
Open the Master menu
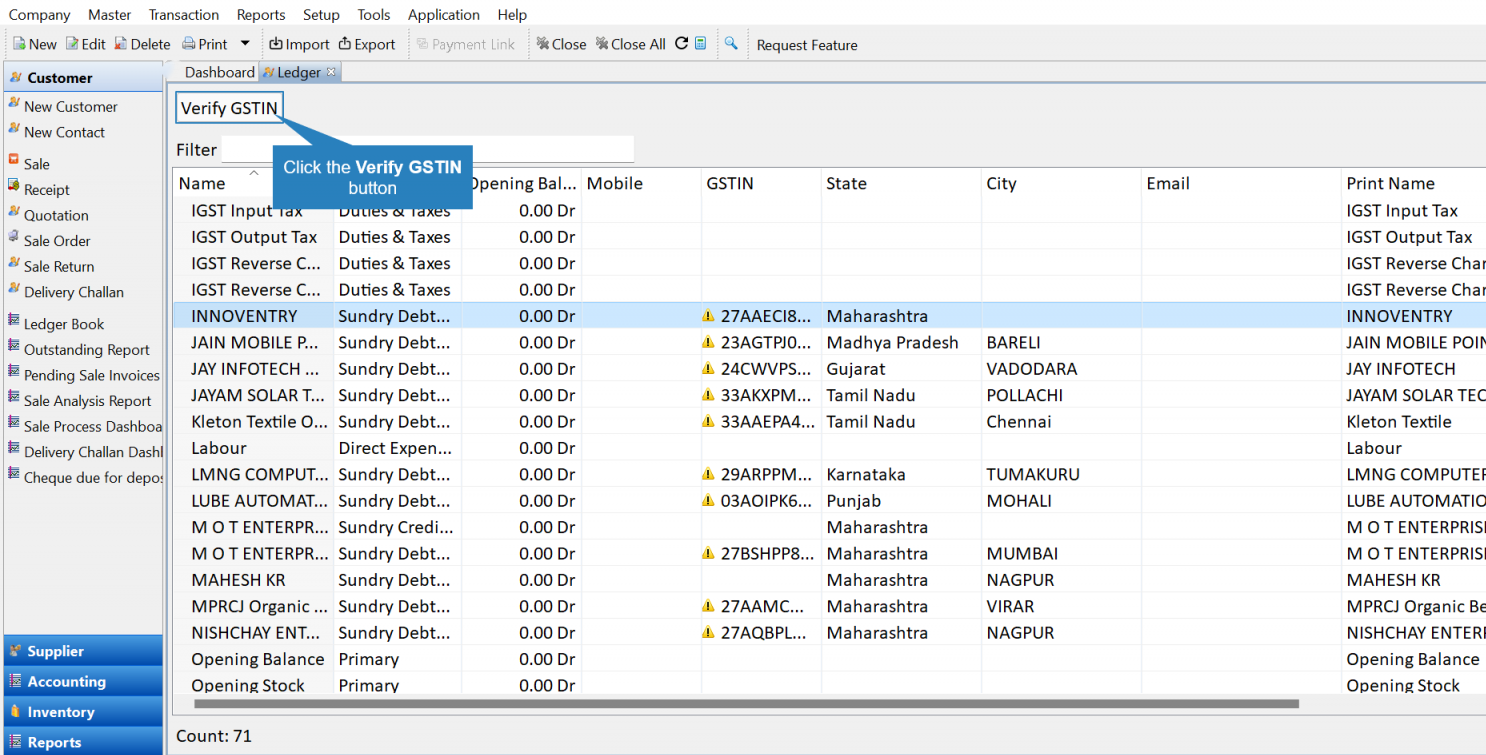[x=110, y=15]
